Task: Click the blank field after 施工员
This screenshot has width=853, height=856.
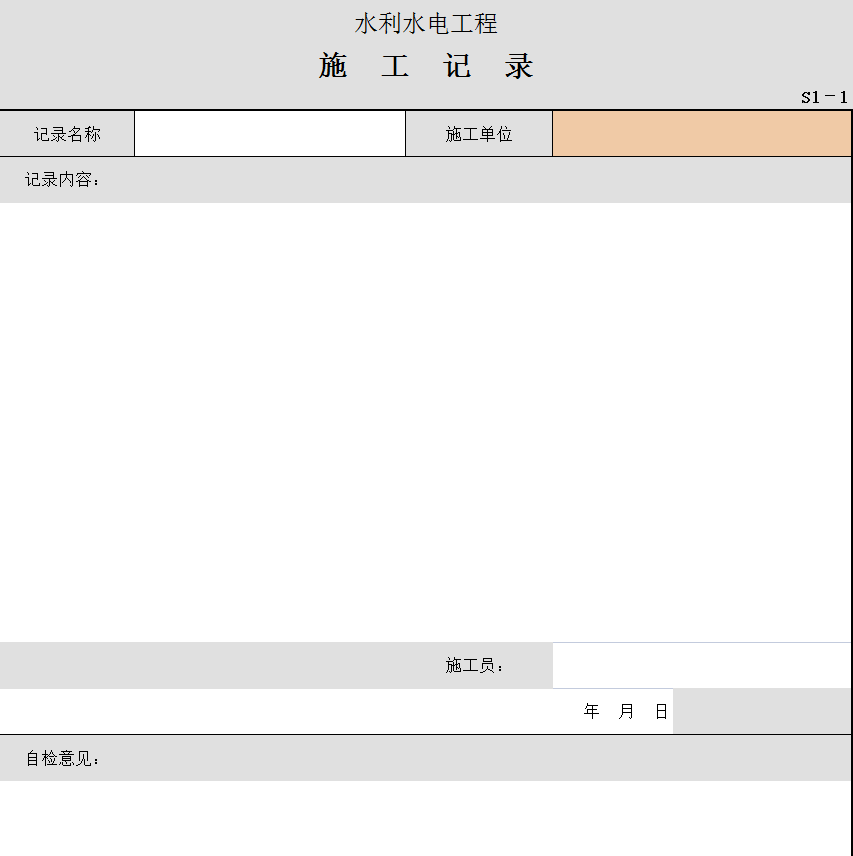Action: [x=701, y=665]
